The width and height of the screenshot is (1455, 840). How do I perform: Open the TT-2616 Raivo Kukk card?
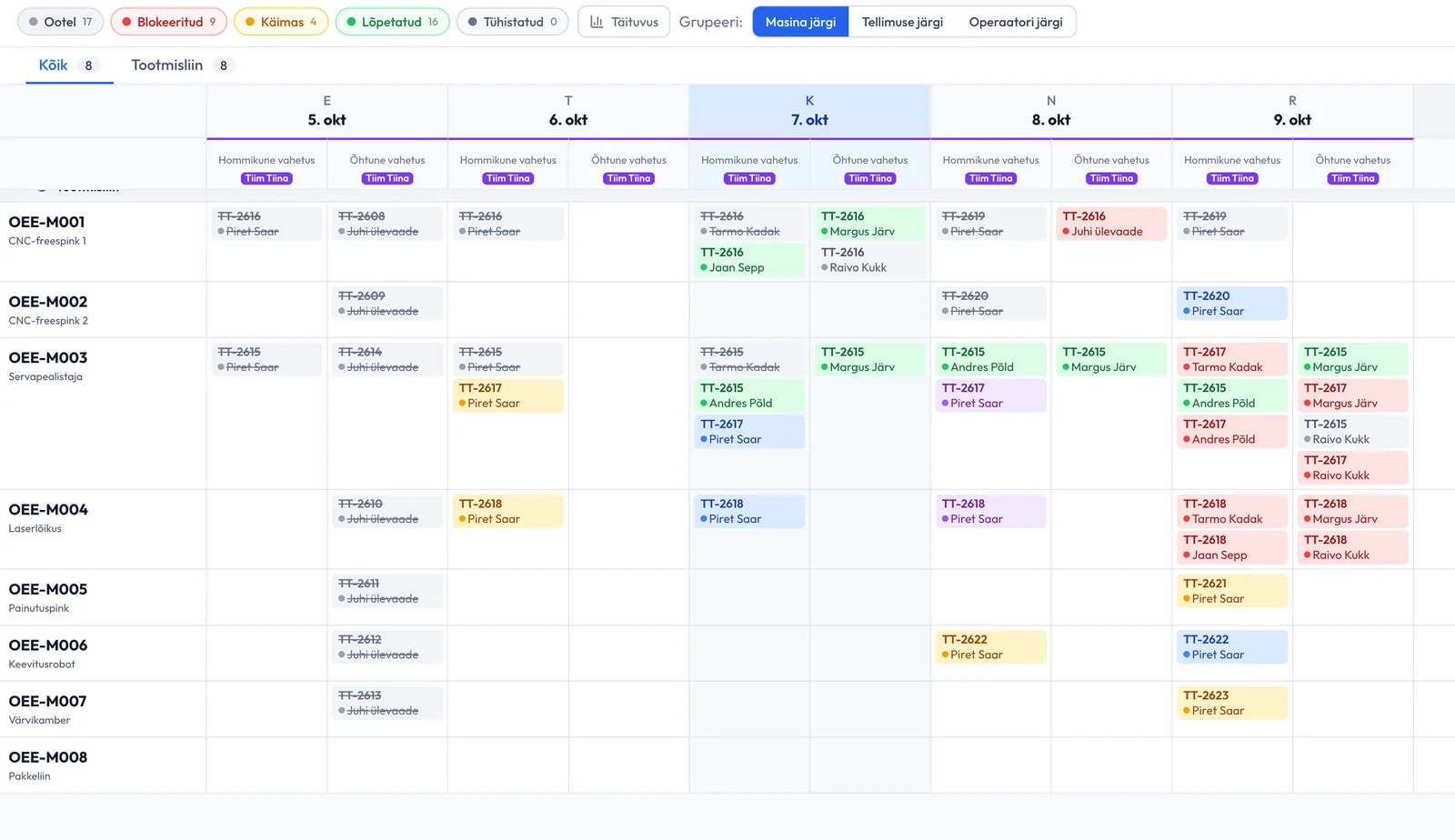tap(870, 260)
